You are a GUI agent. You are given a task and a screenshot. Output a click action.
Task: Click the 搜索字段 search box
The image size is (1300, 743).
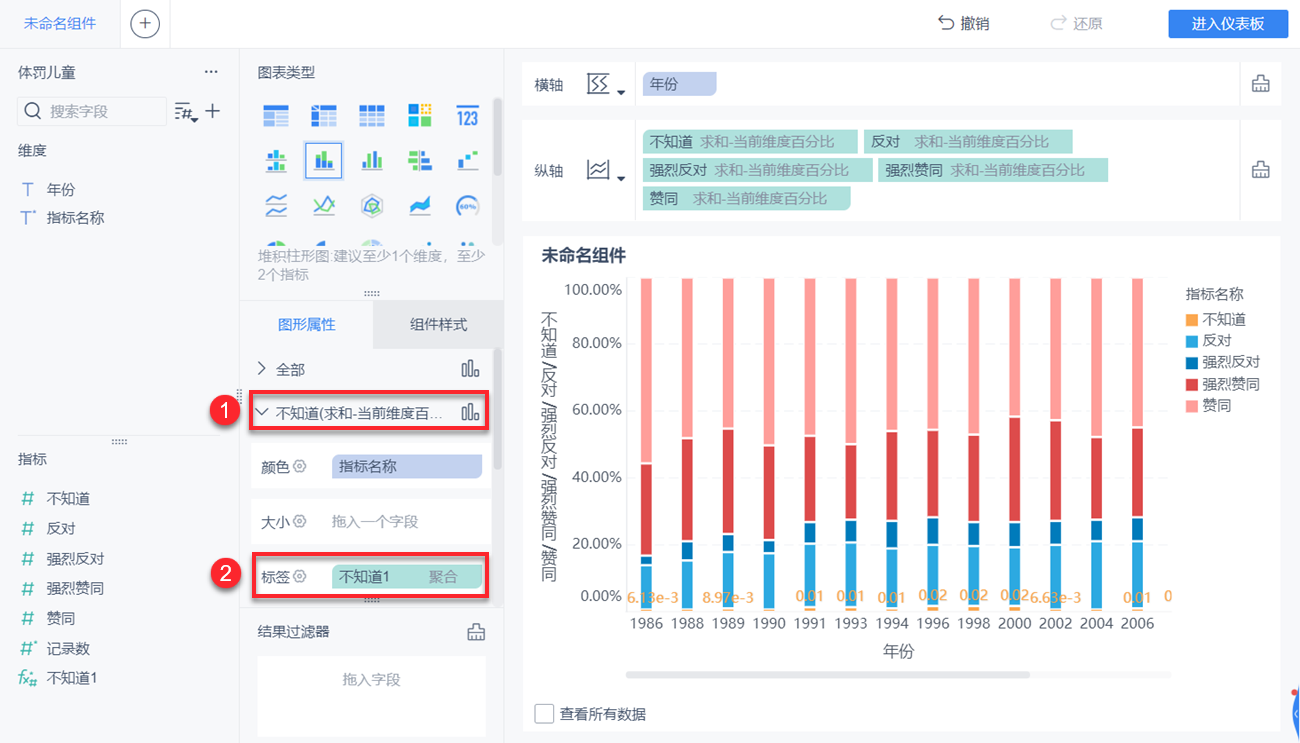point(92,111)
